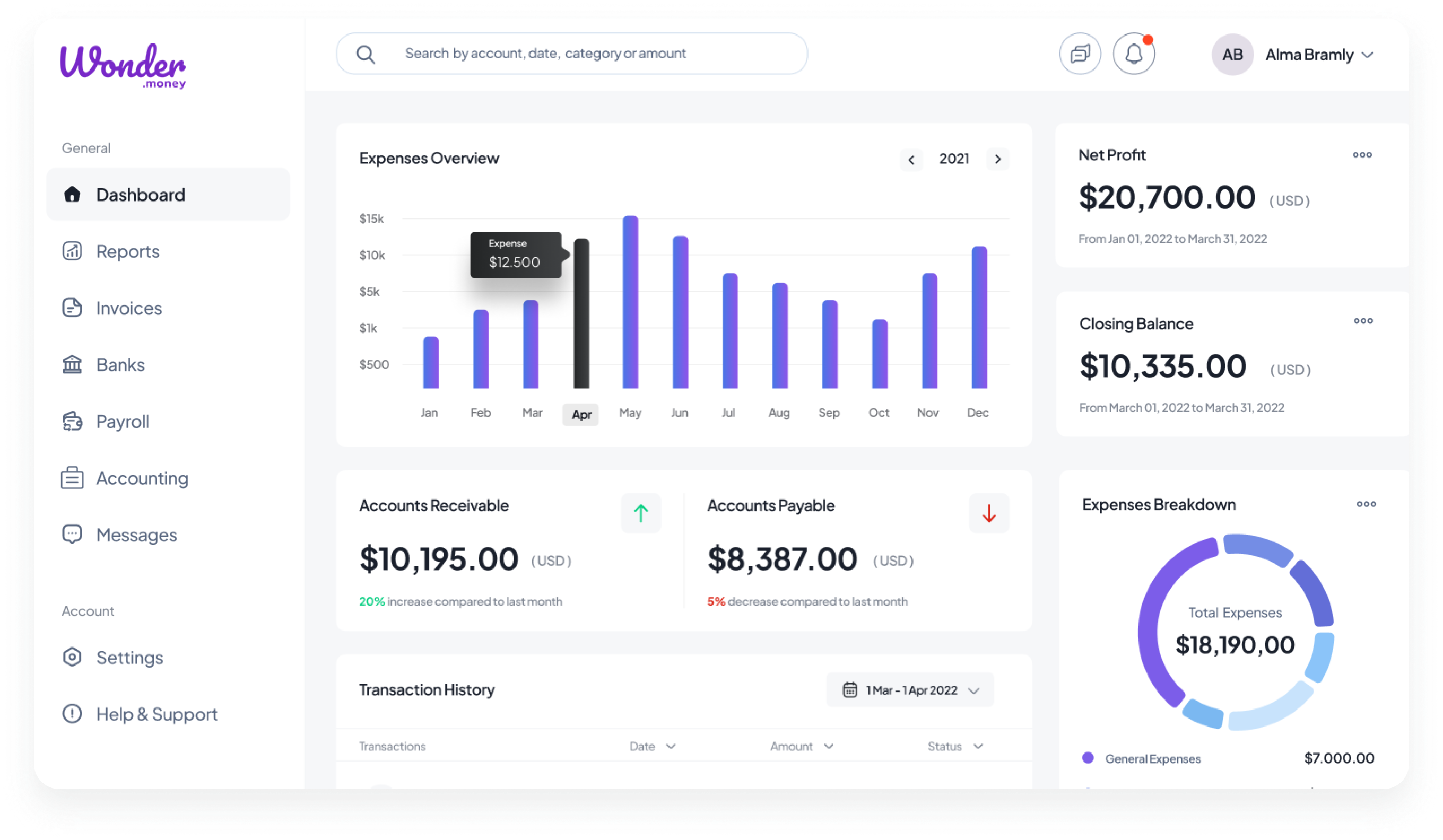Click the search input field

click(x=571, y=54)
